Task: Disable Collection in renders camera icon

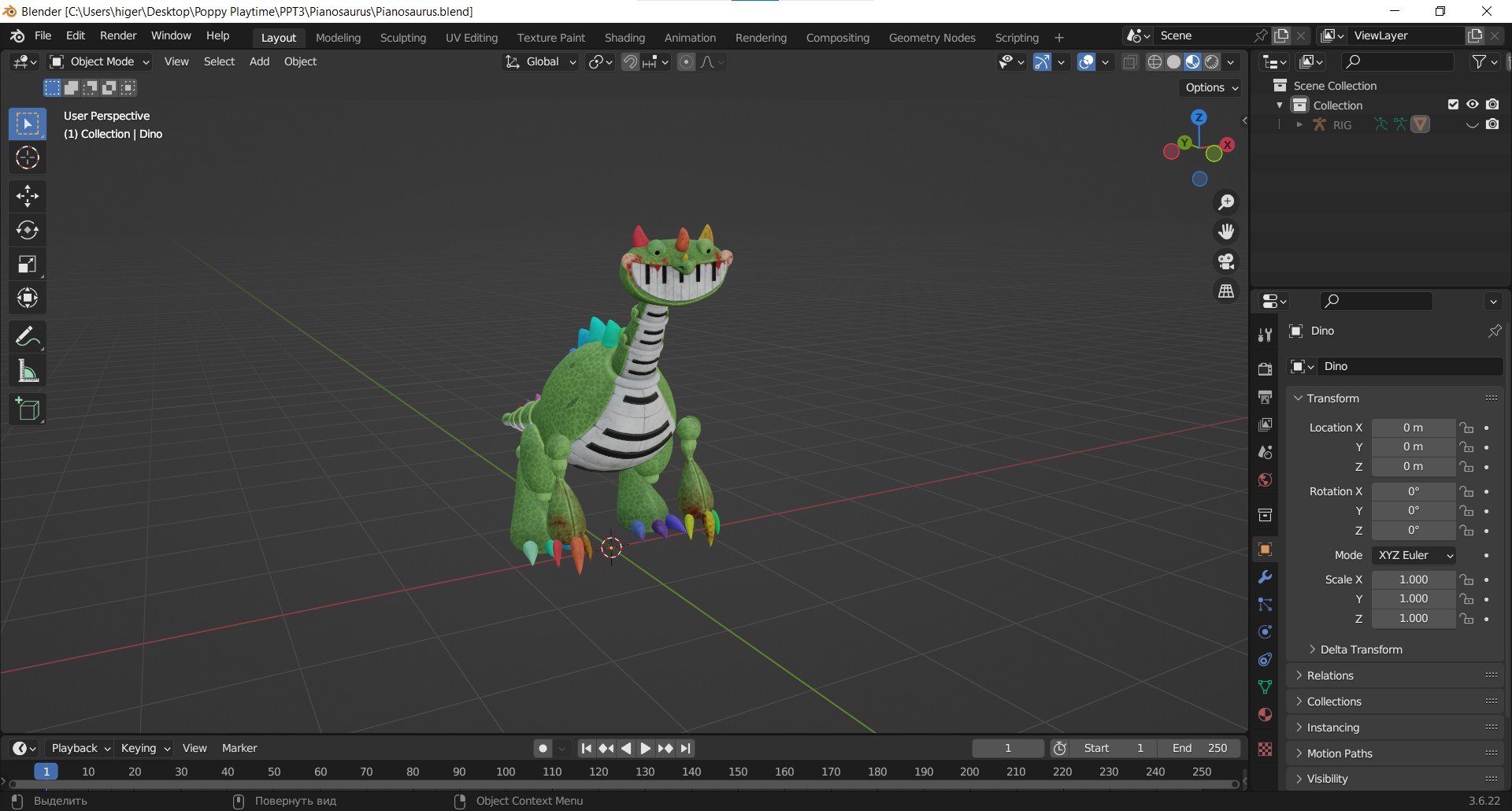Action: point(1492,105)
